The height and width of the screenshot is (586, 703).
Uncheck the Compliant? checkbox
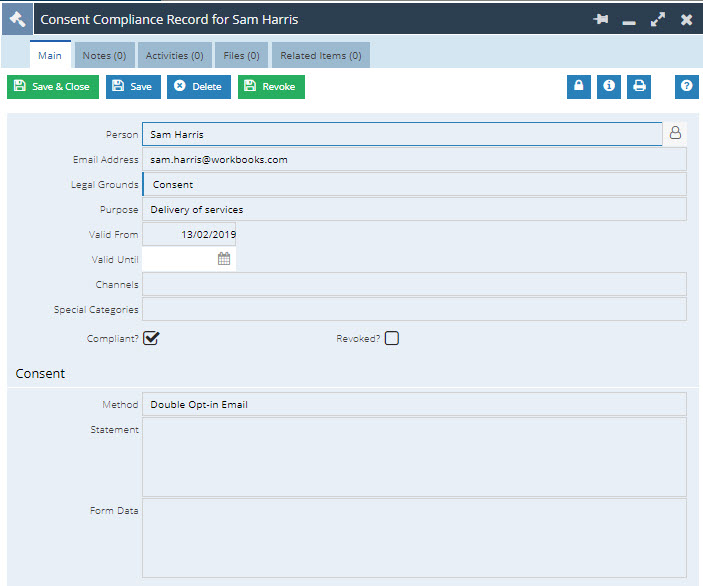tap(151, 338)
